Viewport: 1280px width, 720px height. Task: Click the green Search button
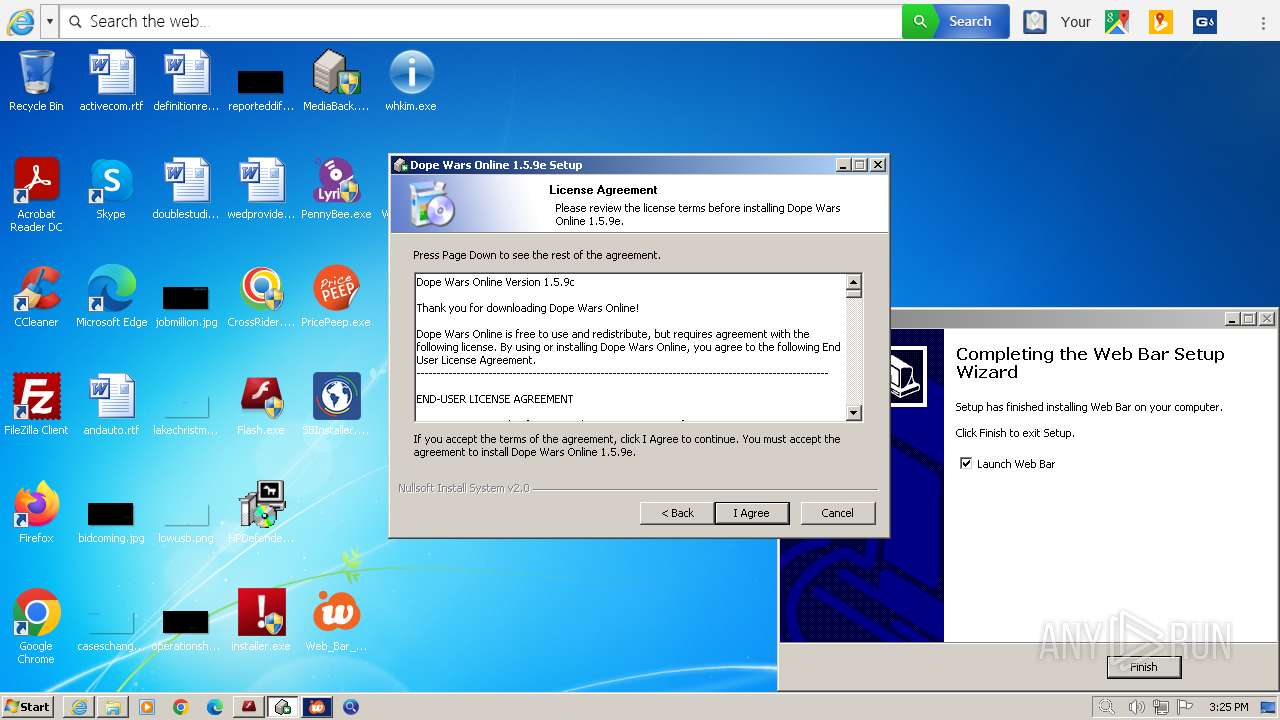(x=955, y=21)
